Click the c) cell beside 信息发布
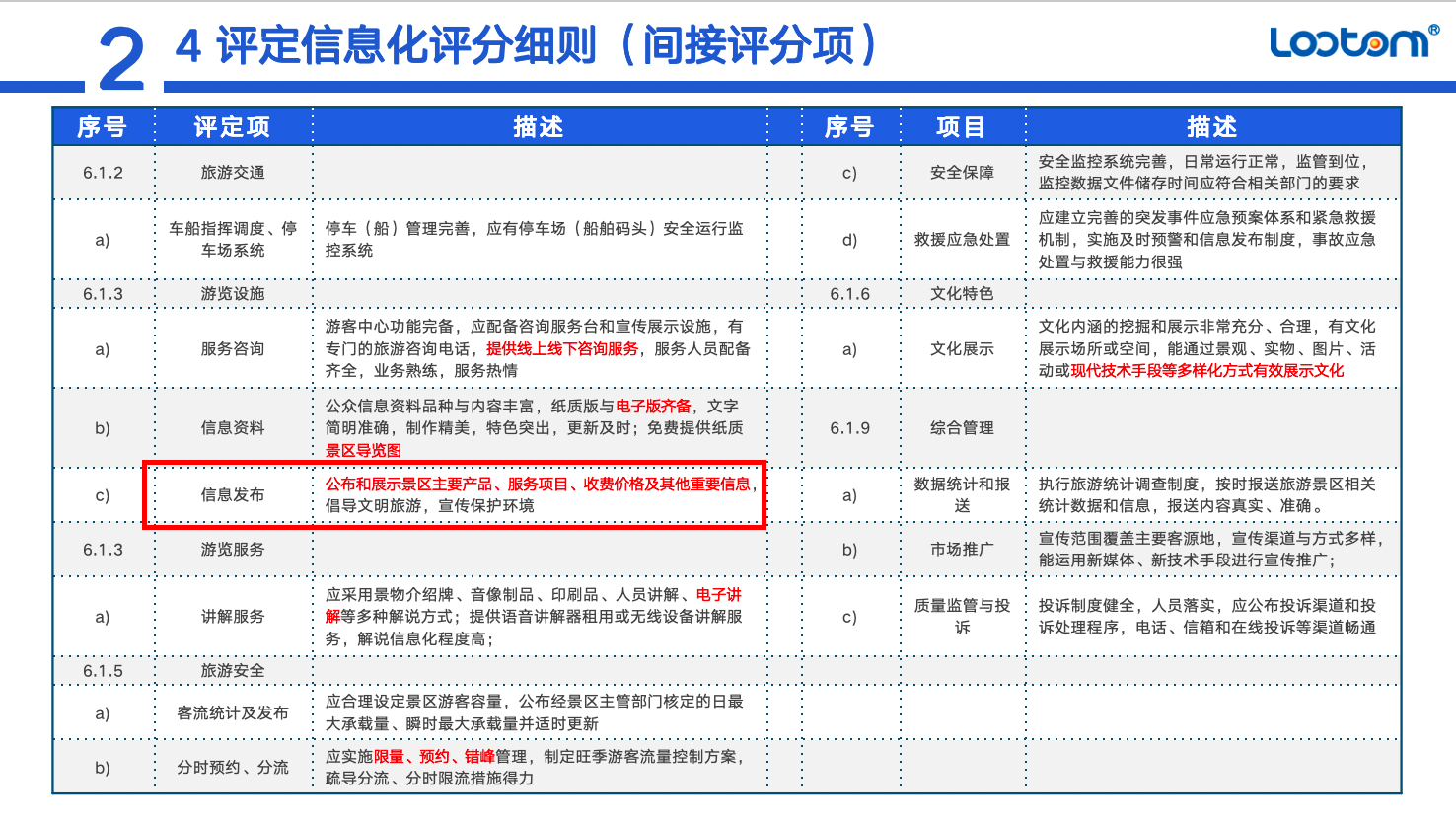The height and width of the screenshot is (821, 1456). pos(103,495)
